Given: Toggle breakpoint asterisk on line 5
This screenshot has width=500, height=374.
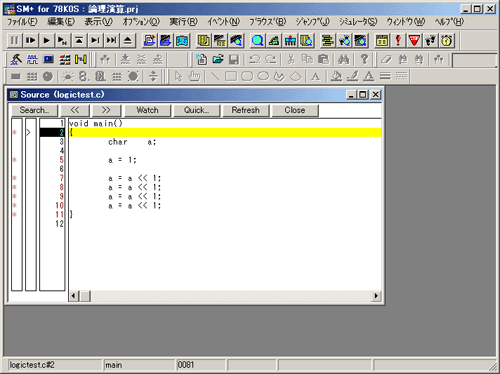Looking at the screenshot, I should click(x=15, y=160).
